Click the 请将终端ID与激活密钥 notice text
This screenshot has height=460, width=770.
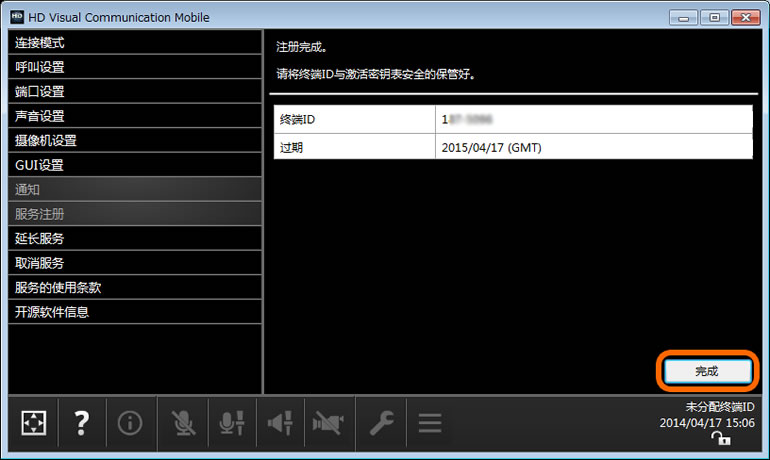pyautogui.click(x=375, y=74)
